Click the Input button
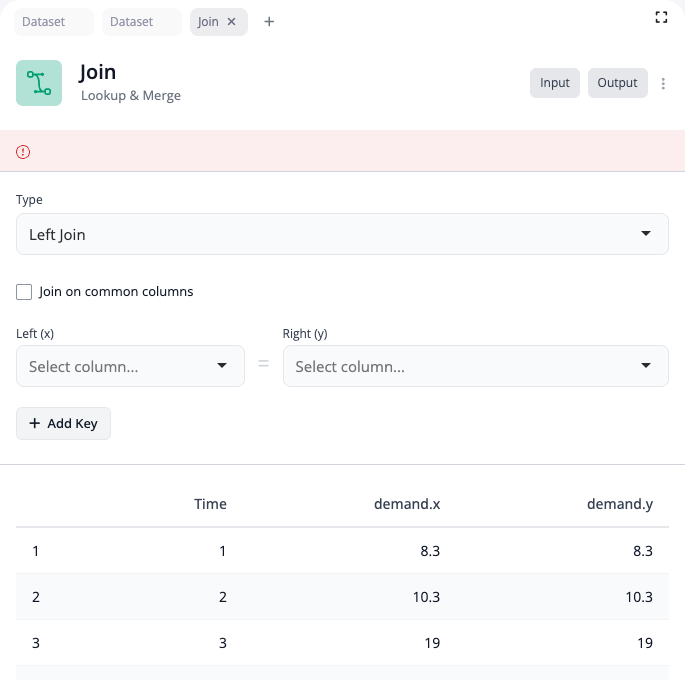The height and width of the screenshot is (680, 685). point(554,83)
